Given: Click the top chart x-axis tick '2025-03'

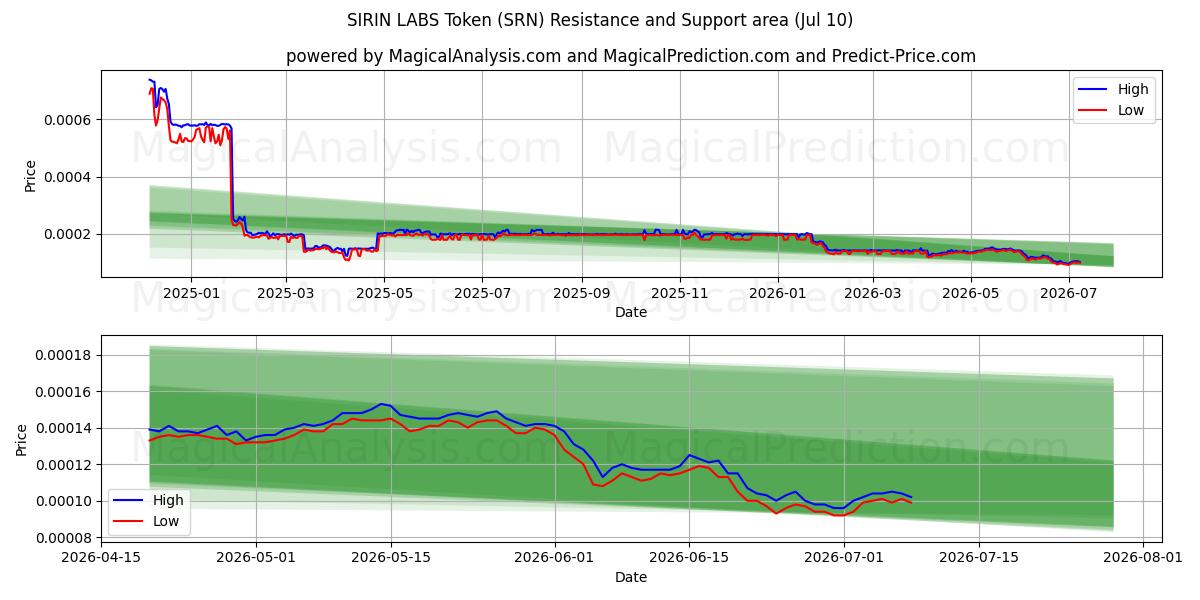Looking at the screenshot, I should coord(286,294).
